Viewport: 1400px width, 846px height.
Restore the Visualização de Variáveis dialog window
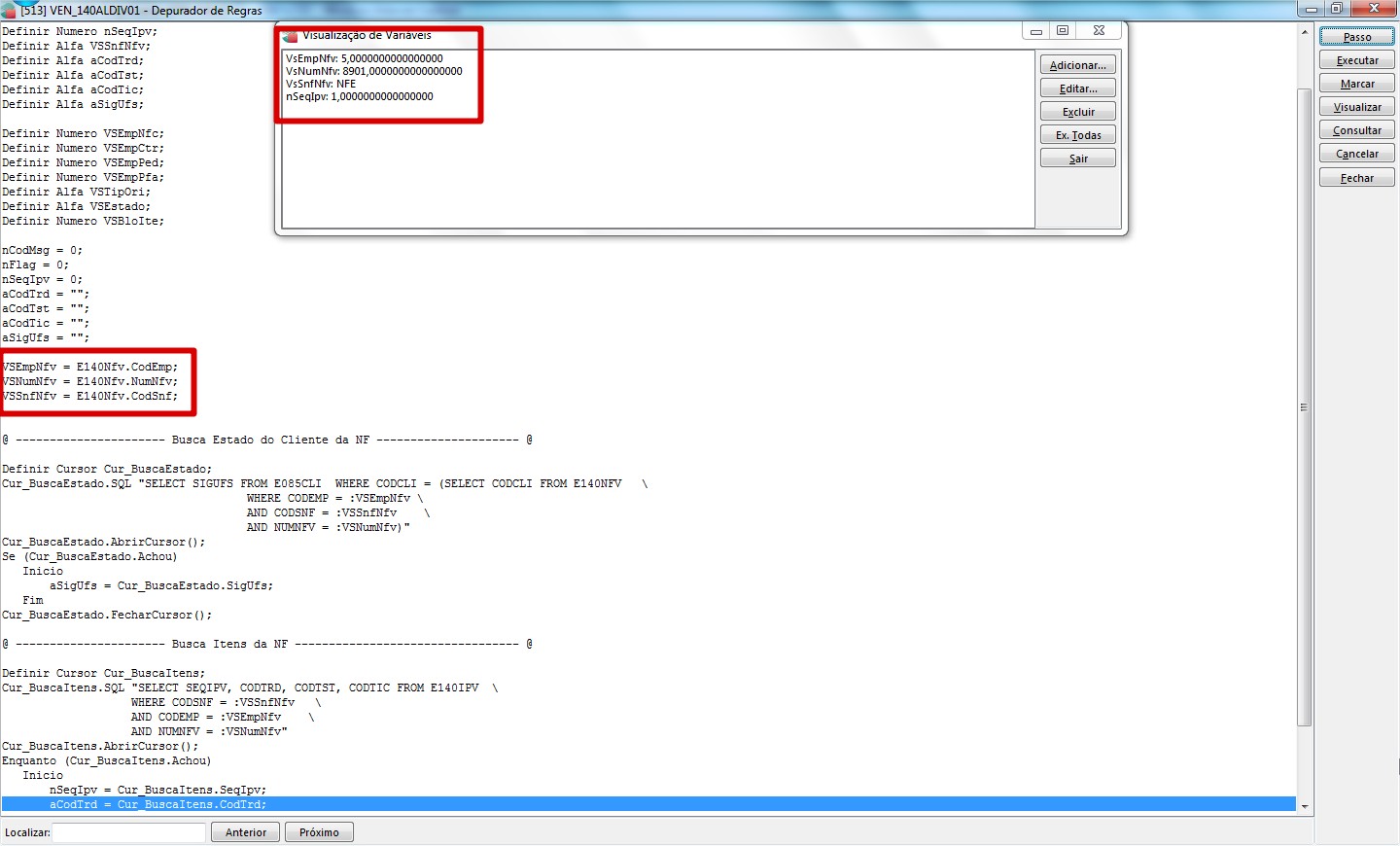click(x=1063, y=31)
